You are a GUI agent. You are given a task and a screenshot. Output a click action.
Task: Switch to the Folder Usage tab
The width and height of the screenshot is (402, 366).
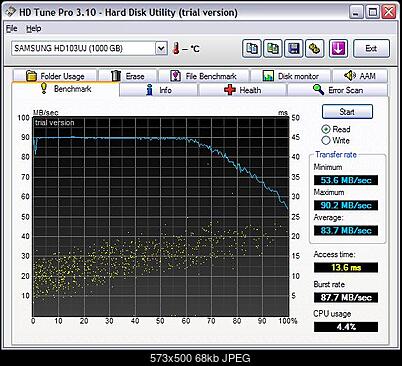point(55,76)
